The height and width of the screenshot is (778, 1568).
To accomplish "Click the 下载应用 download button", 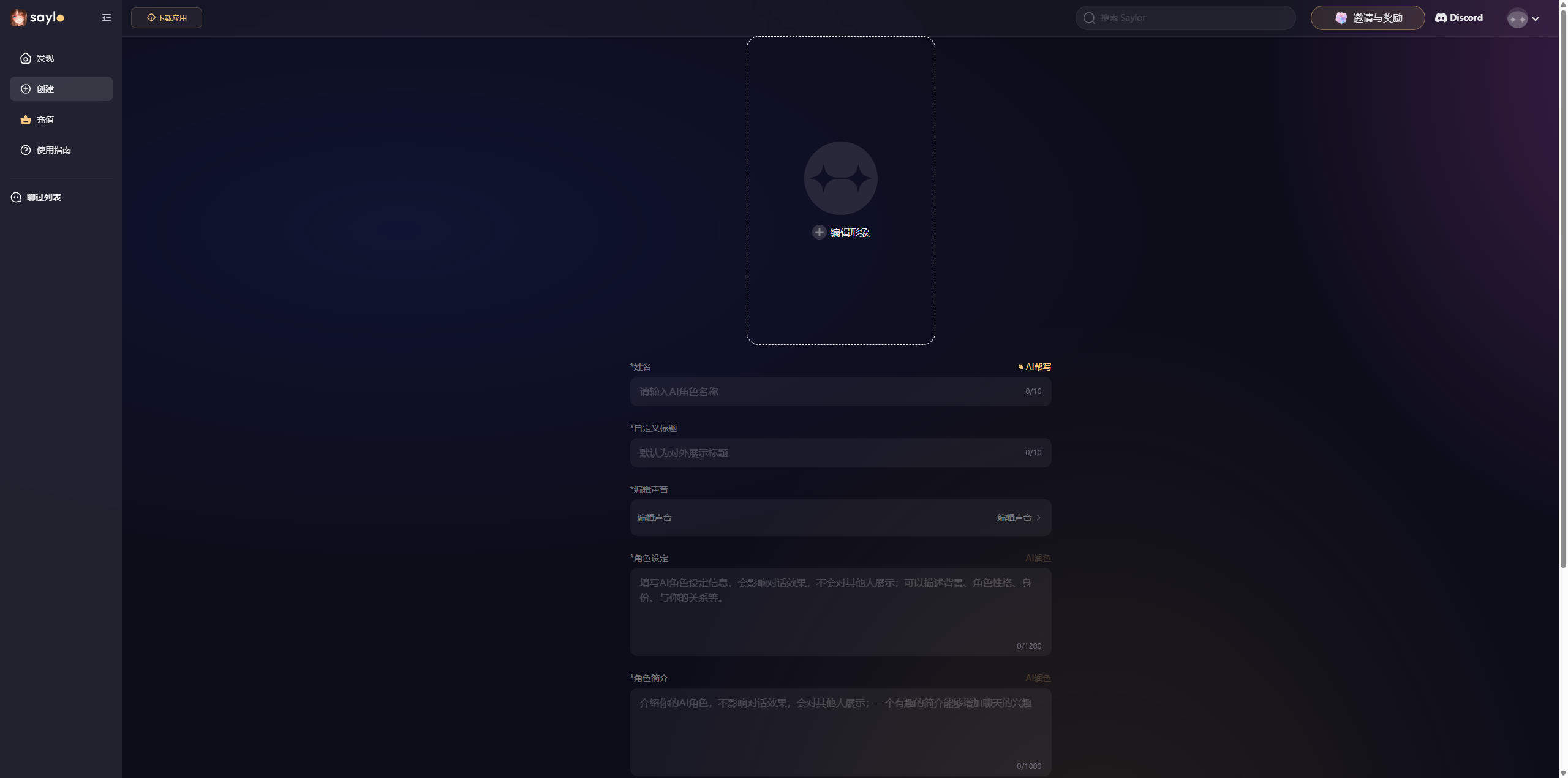I will 167,18.
